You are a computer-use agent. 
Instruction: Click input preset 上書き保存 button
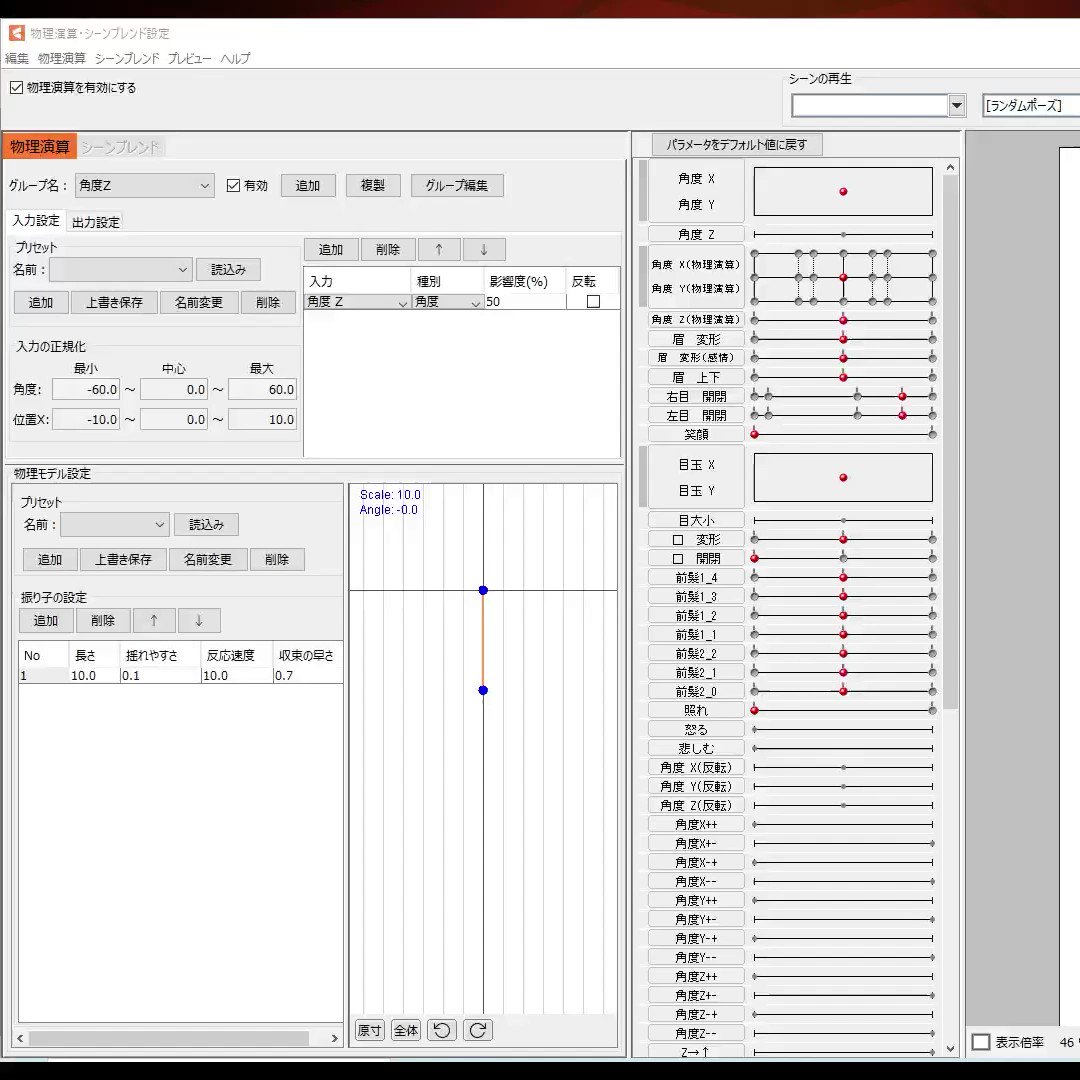[x=114, y=302]
